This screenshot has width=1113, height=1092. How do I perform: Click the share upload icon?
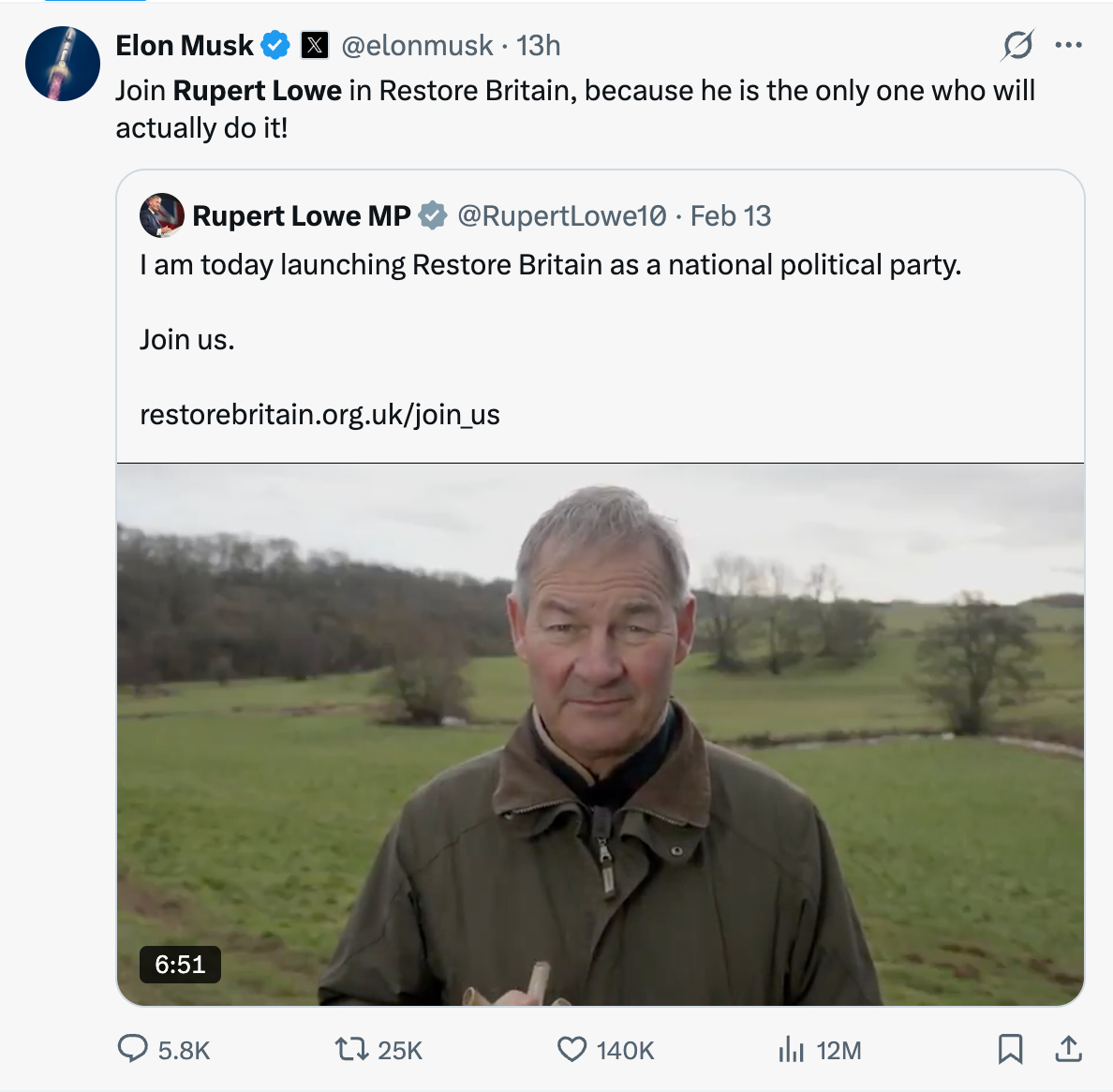(x=1068, y=1049)
